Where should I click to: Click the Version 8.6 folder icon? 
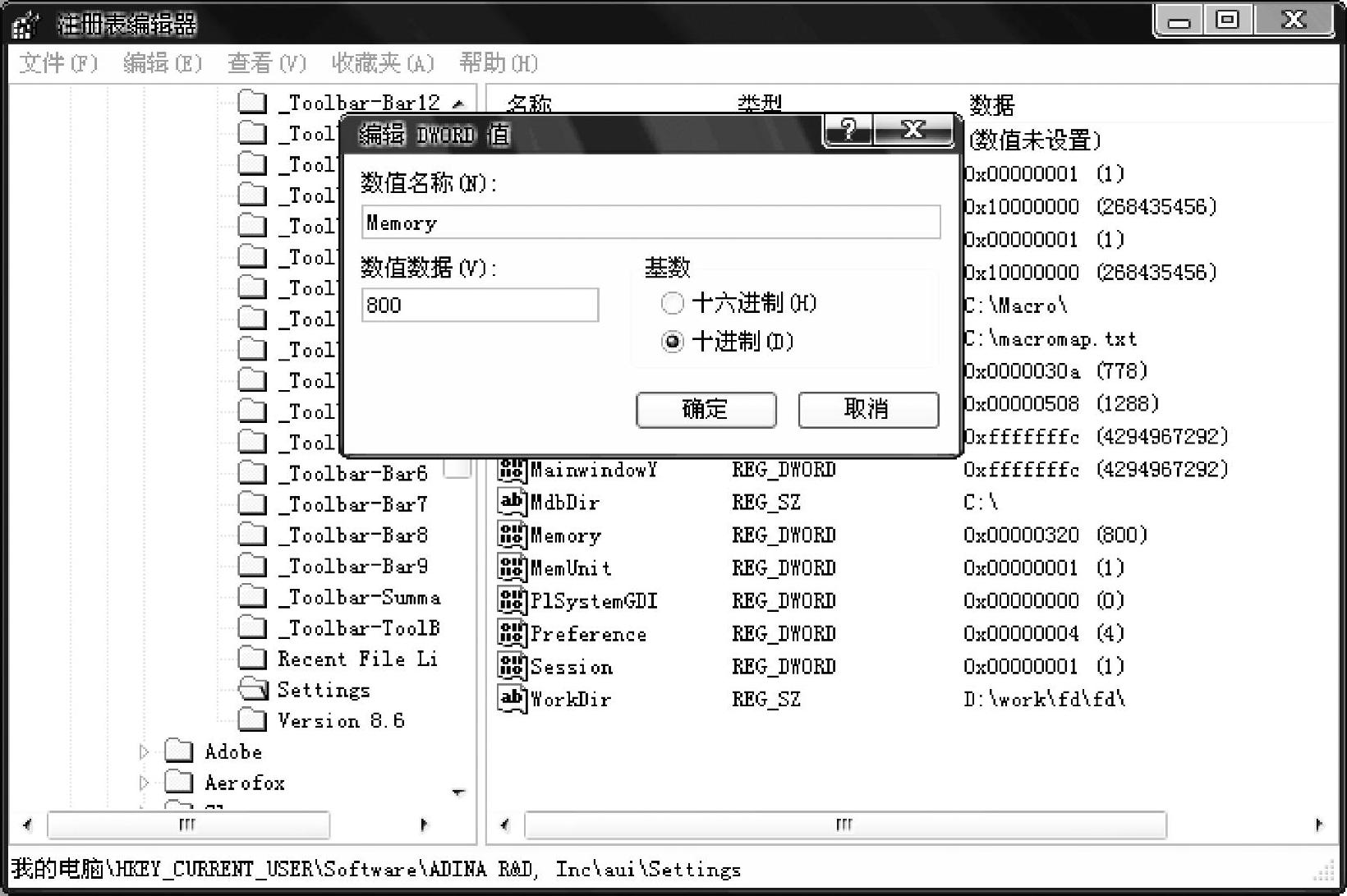tap(252, 720)
